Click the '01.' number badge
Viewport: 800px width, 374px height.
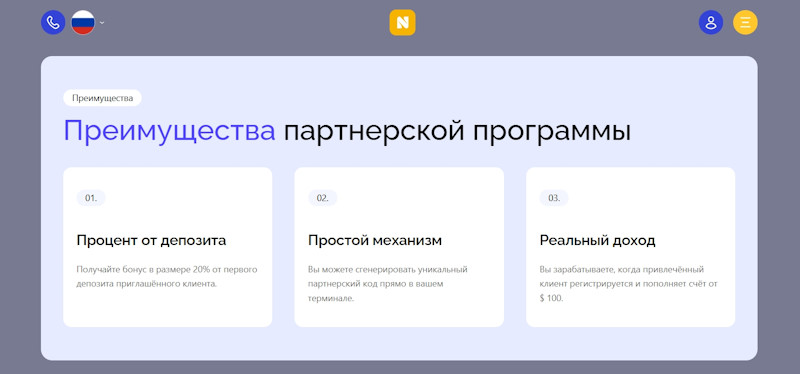[91, 198]
